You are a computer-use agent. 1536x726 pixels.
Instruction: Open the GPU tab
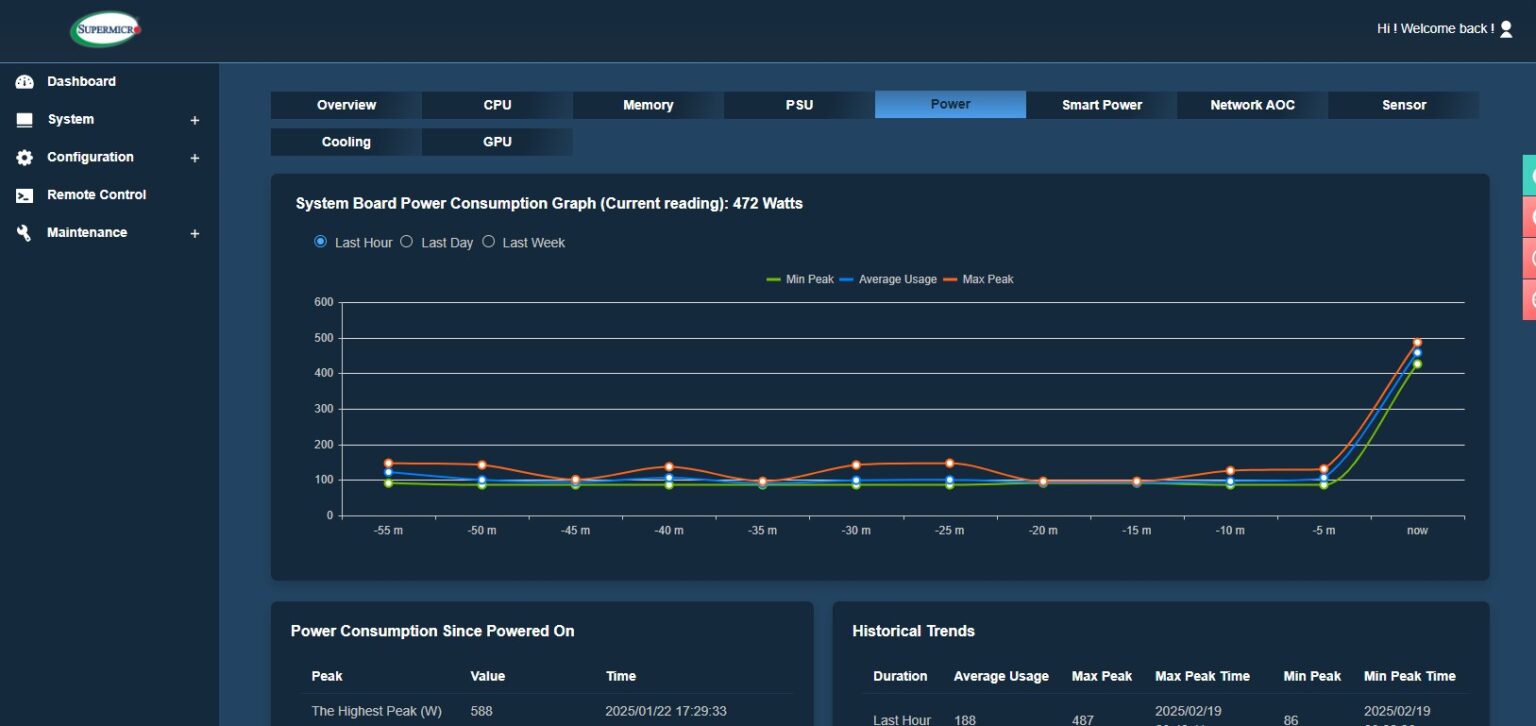tap(497, 142)
